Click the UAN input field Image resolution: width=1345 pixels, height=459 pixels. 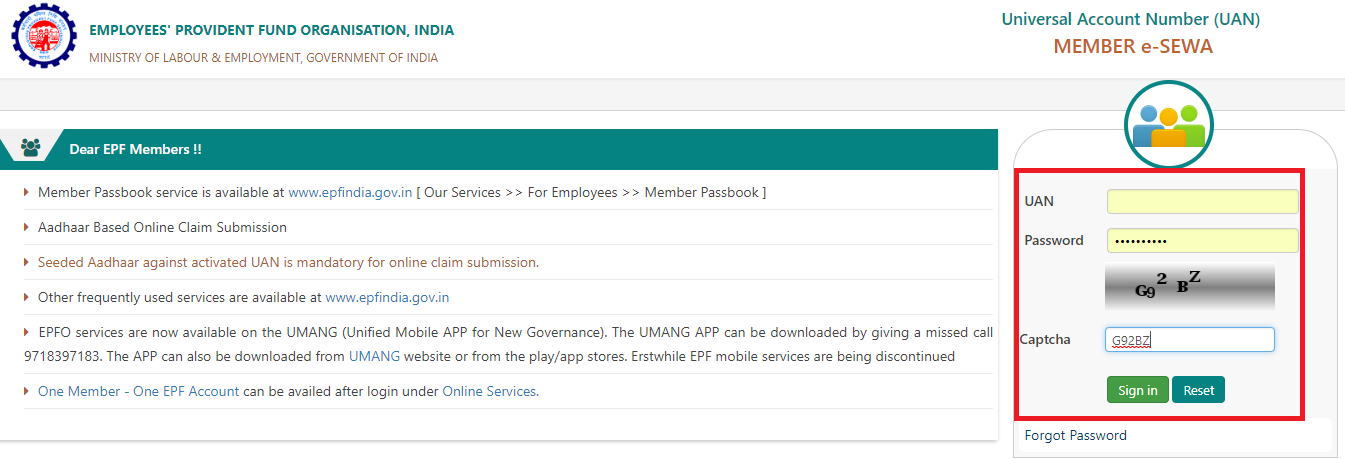coord(1202,202)
